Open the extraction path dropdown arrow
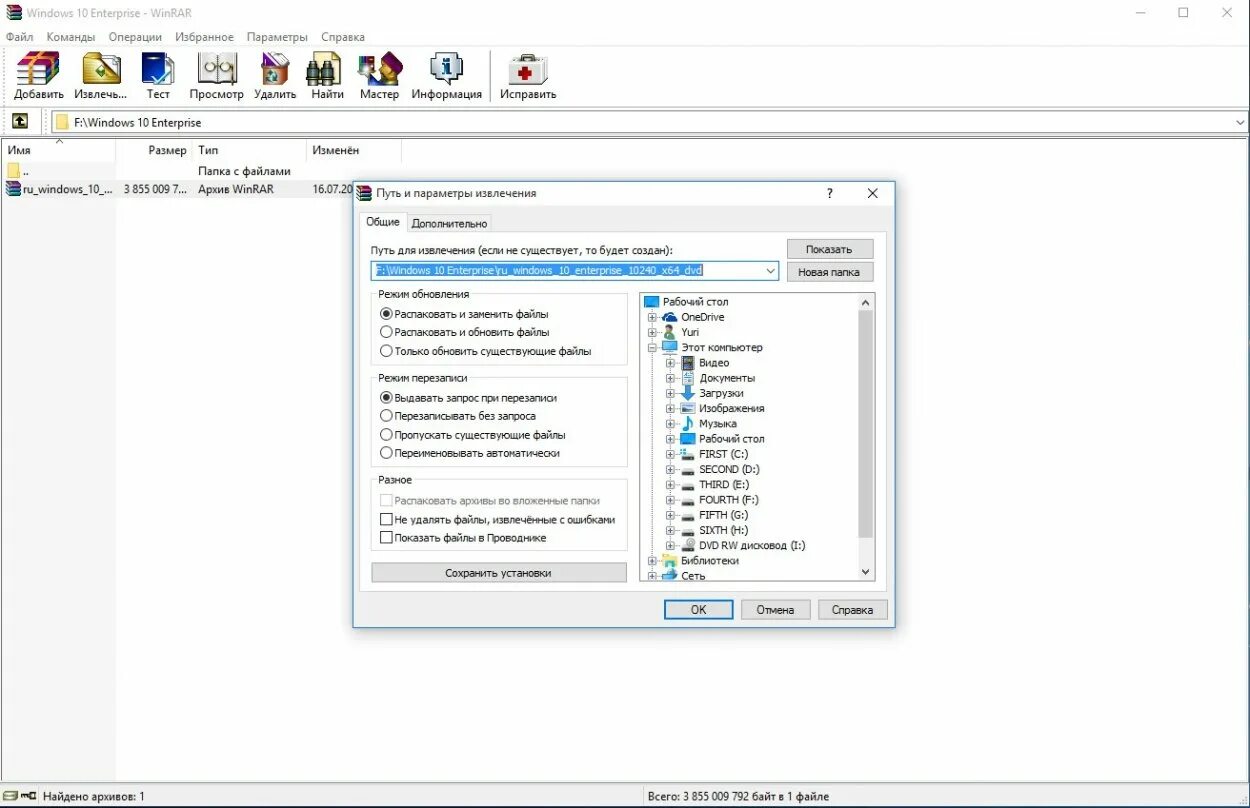Viewport: 1250px width, 808px height. pyautogui.click(x=770, y=271)
